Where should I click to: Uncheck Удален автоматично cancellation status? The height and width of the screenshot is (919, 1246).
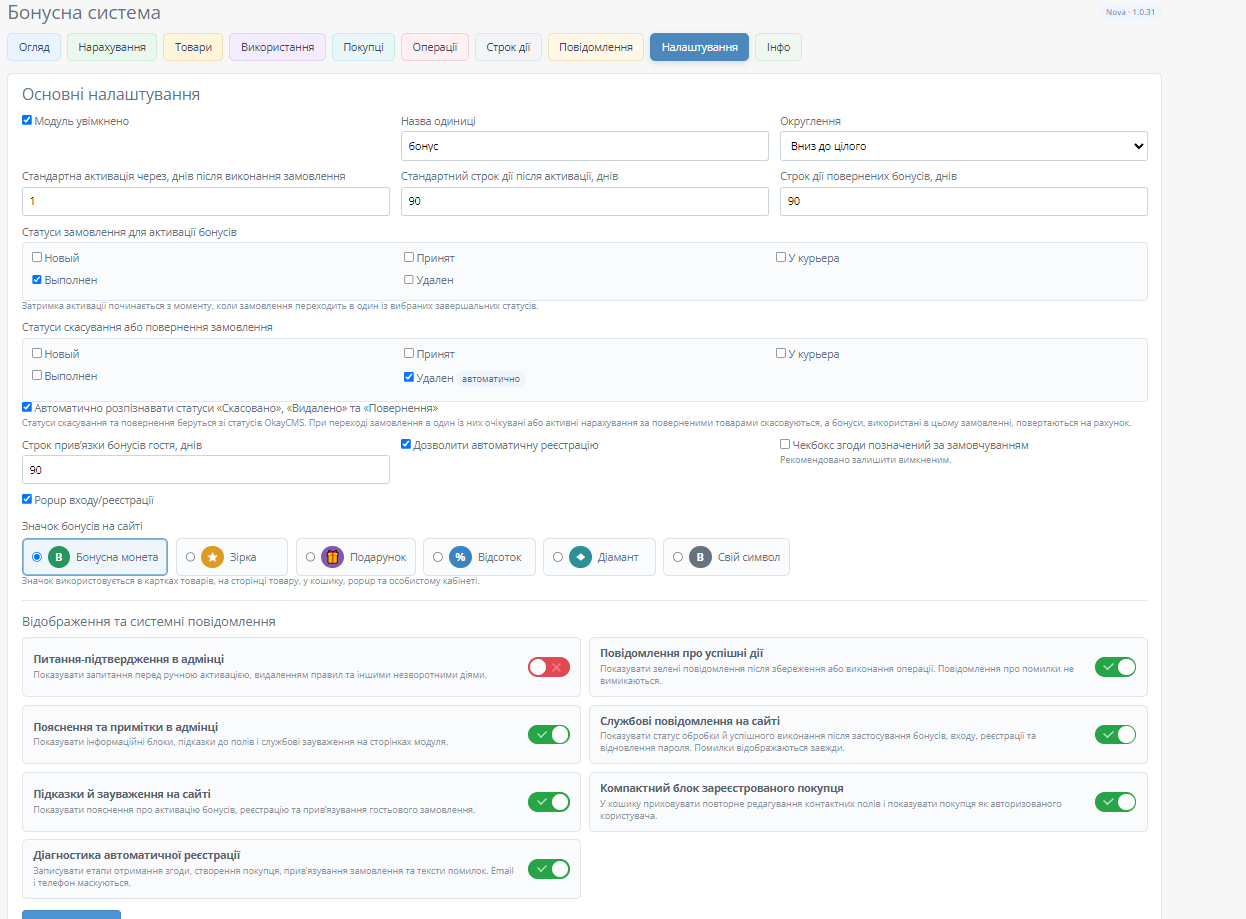tap(409, 377)
